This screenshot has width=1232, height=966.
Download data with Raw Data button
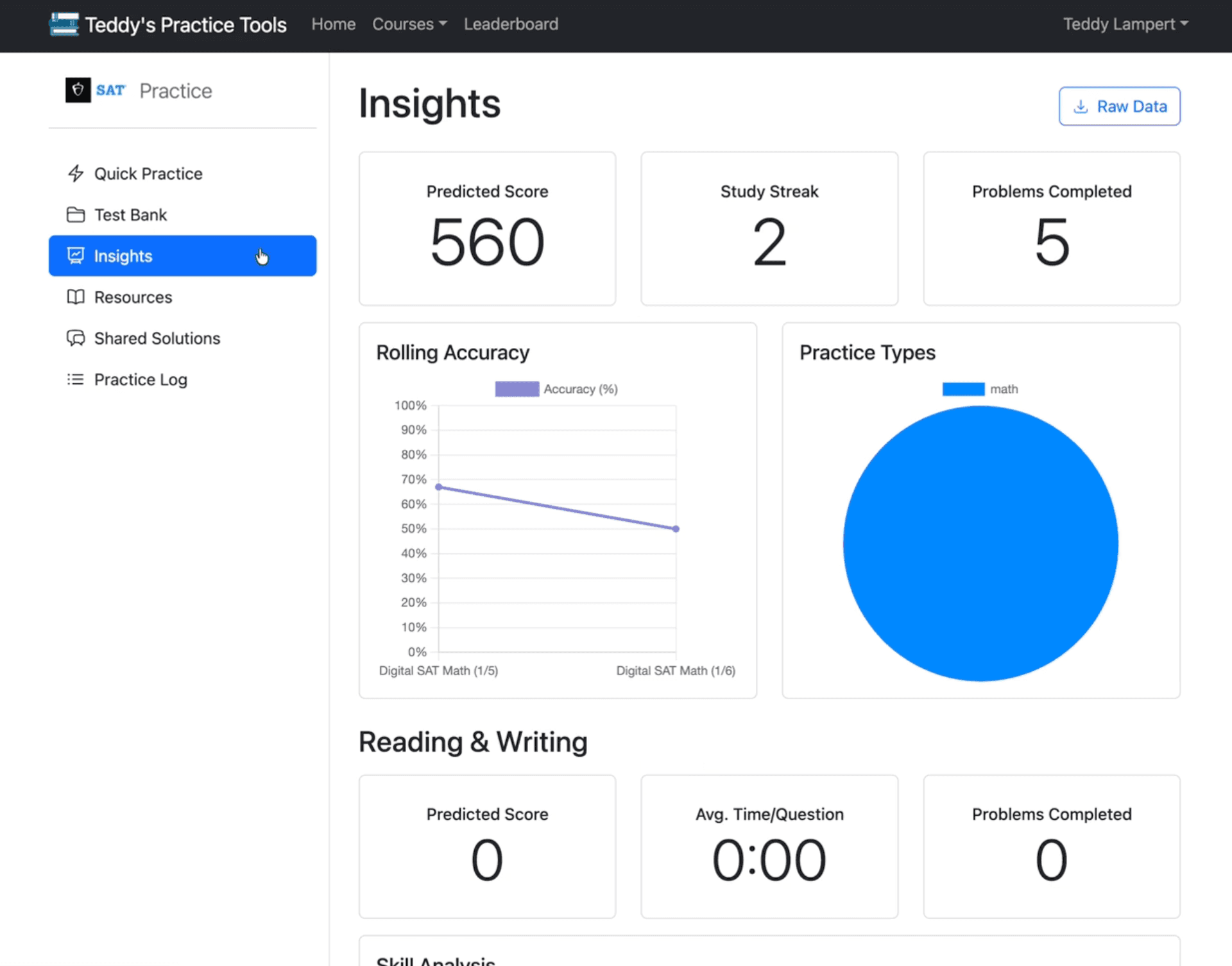click(x=1119, y=106)
